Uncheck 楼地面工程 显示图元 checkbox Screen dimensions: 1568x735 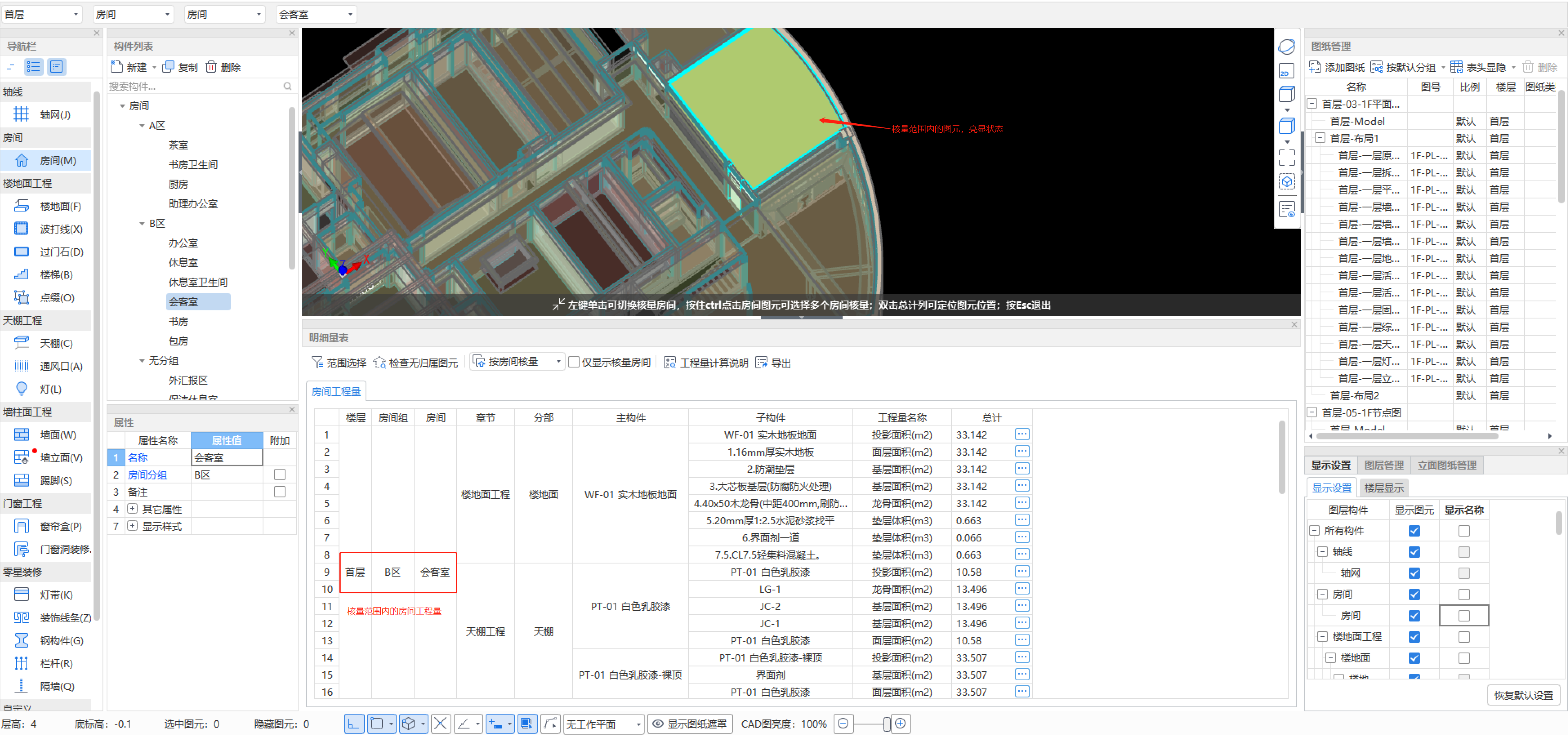click(1414, 637)
